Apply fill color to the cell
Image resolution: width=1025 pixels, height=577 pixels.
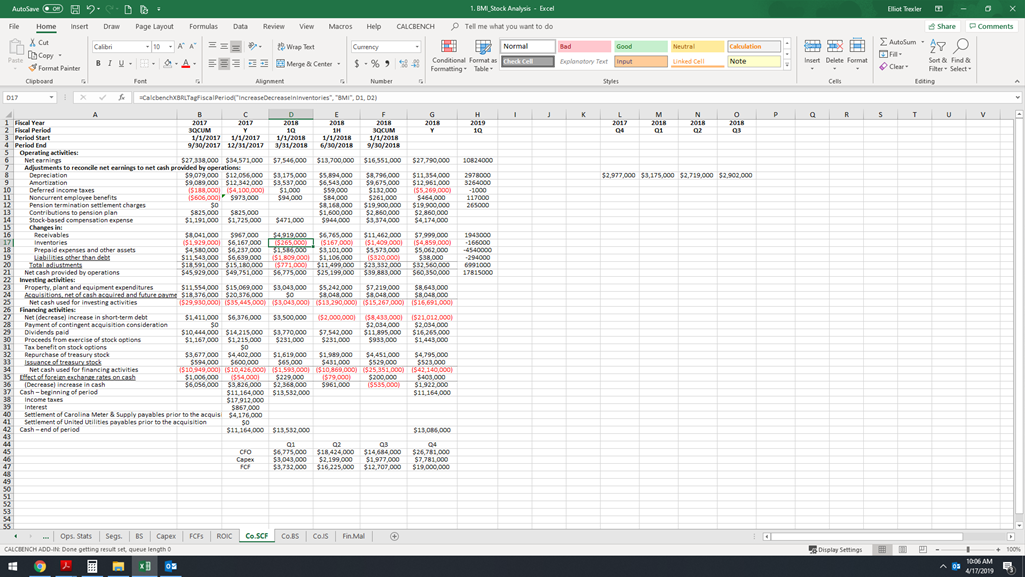click(x=167, y=63)
